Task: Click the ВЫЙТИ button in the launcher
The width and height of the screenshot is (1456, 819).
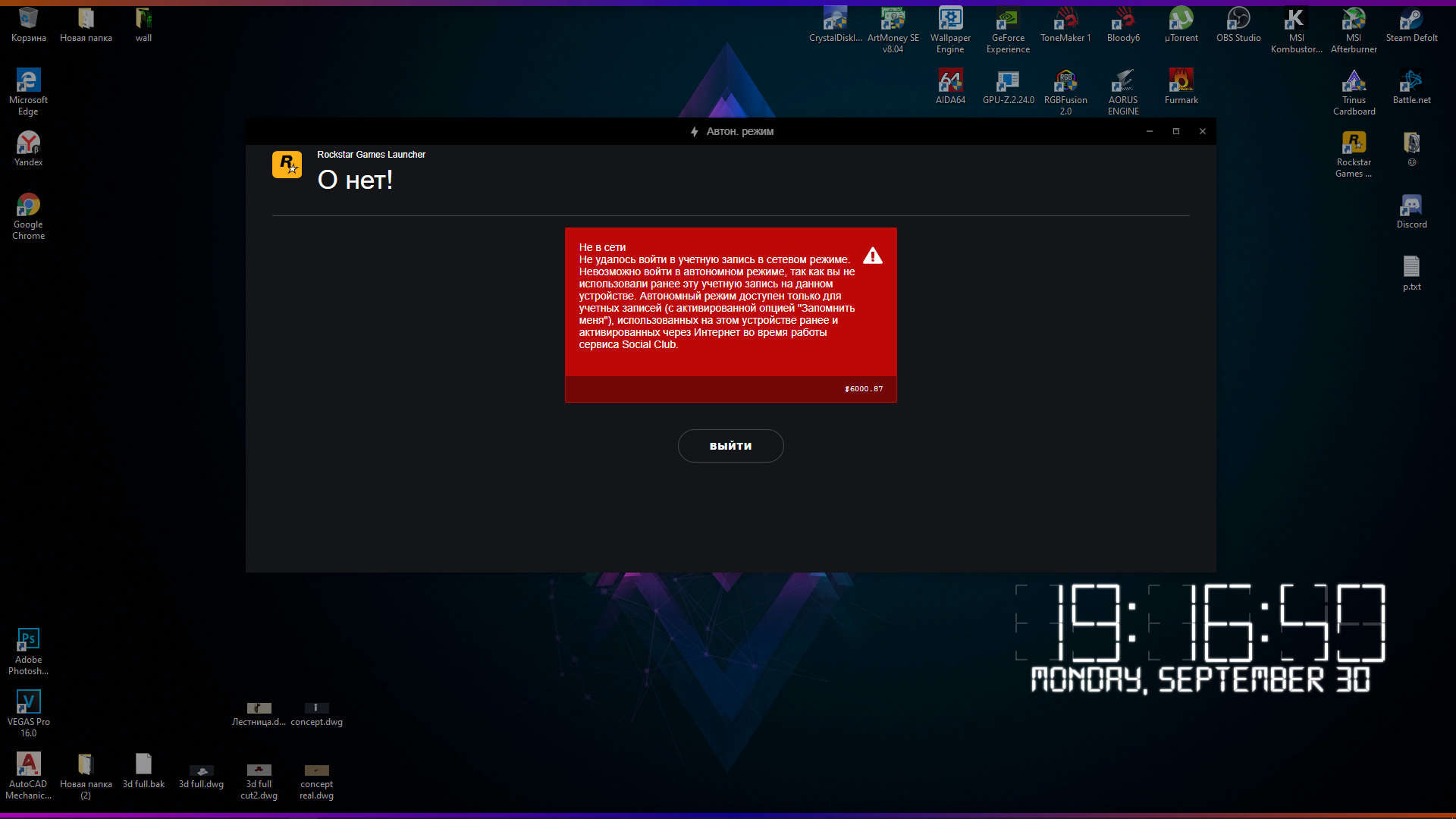Action: [x=730, y=446]
